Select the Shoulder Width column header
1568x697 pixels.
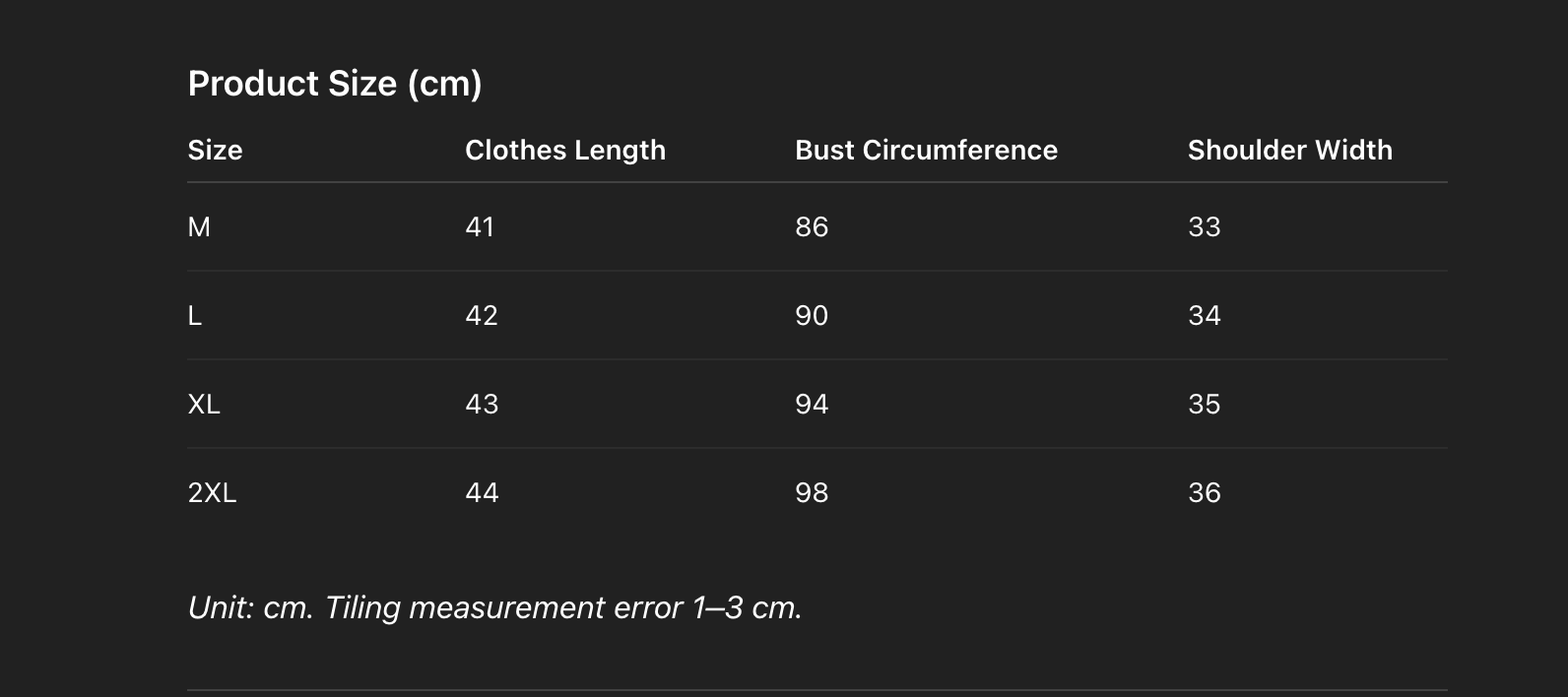(x=1289, y=150)
